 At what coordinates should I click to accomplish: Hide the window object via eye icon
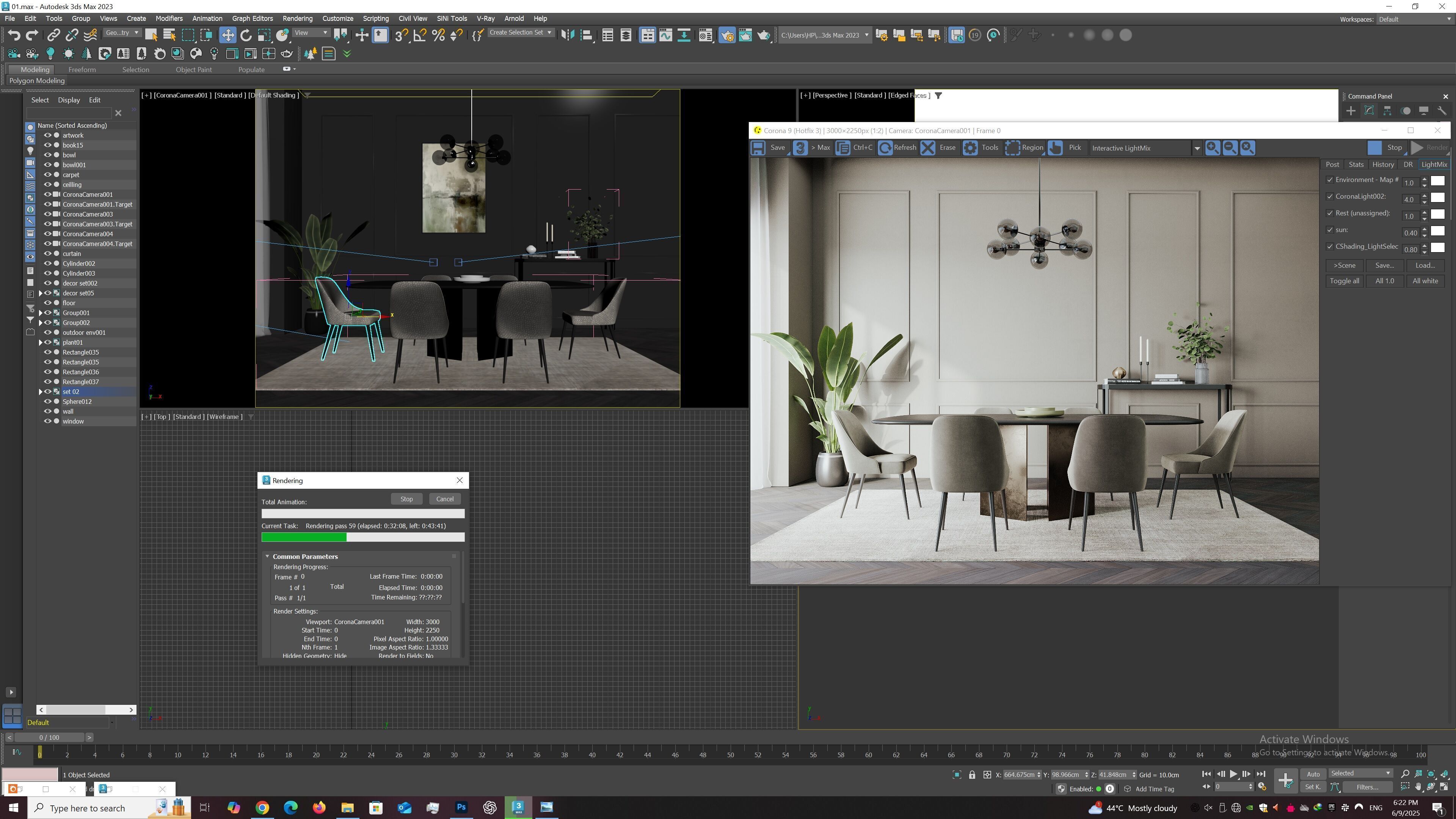[x=47, y=421]
